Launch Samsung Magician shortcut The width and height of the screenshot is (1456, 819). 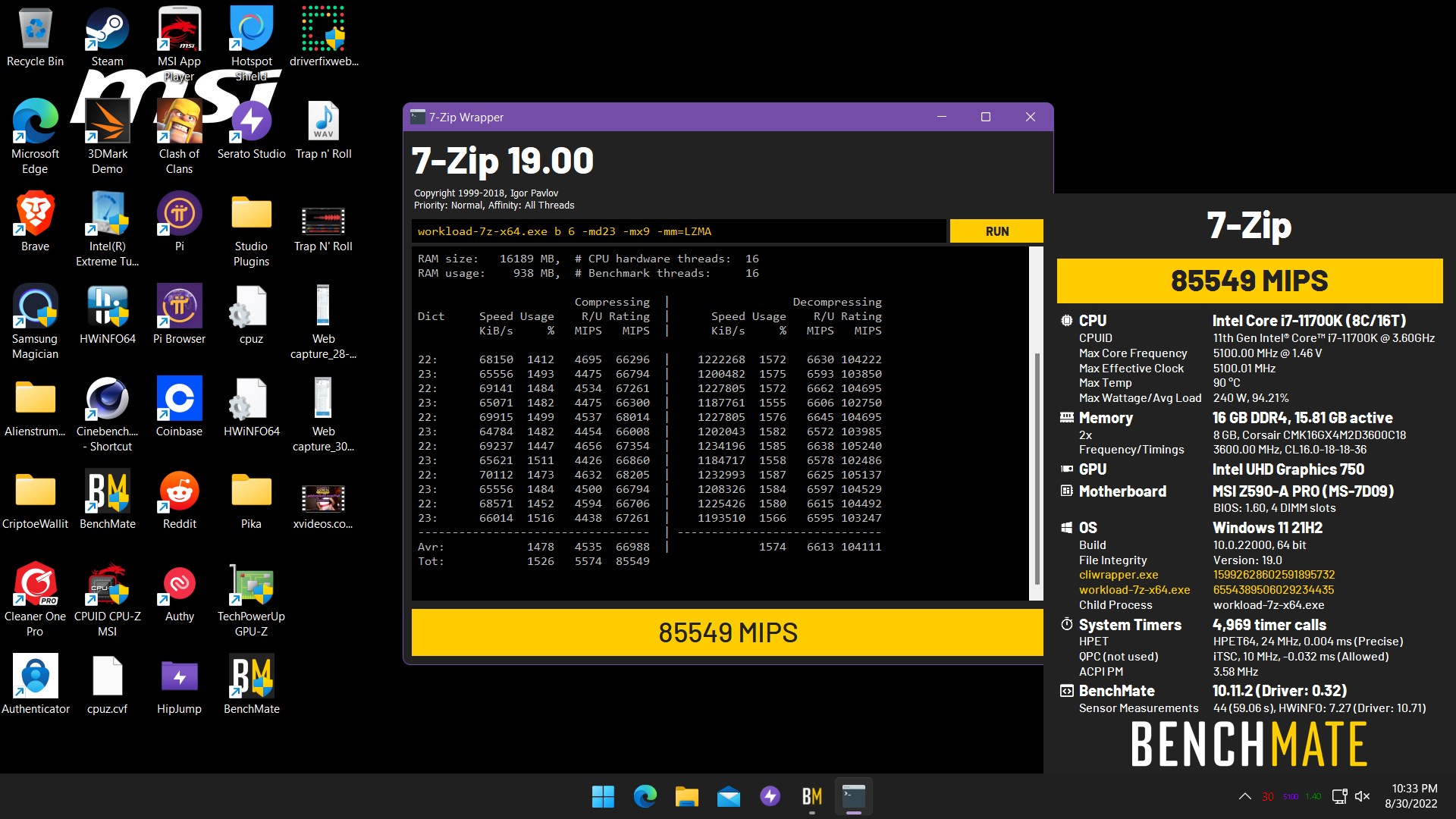tap(35, 322)
